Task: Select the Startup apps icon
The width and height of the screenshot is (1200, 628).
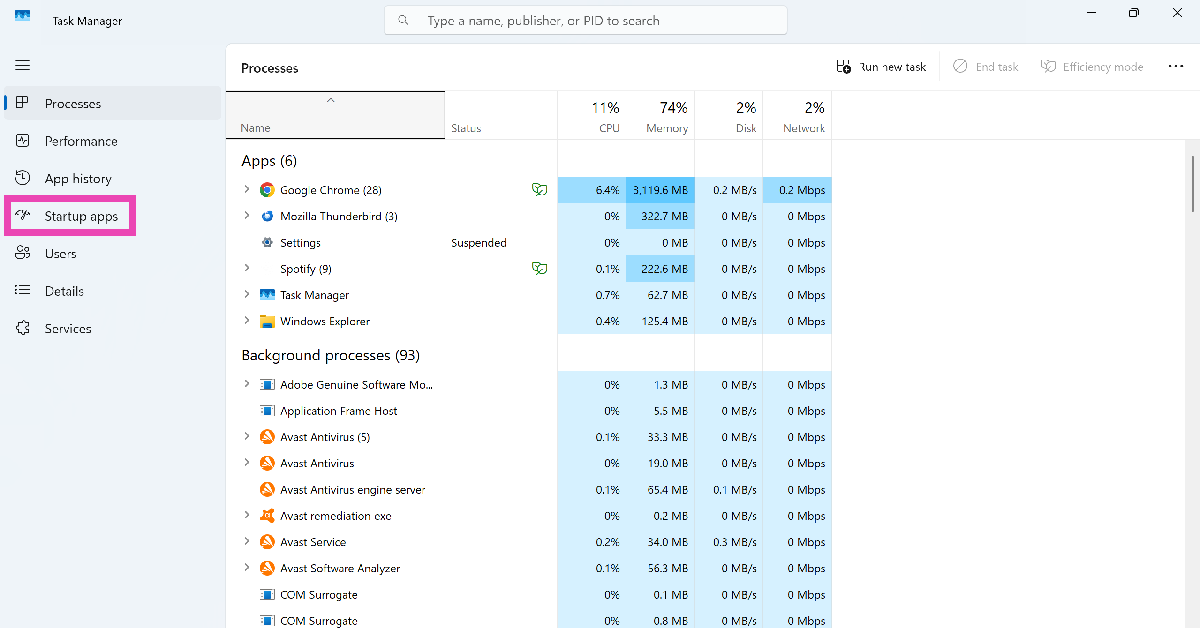Action: point(22,216)
